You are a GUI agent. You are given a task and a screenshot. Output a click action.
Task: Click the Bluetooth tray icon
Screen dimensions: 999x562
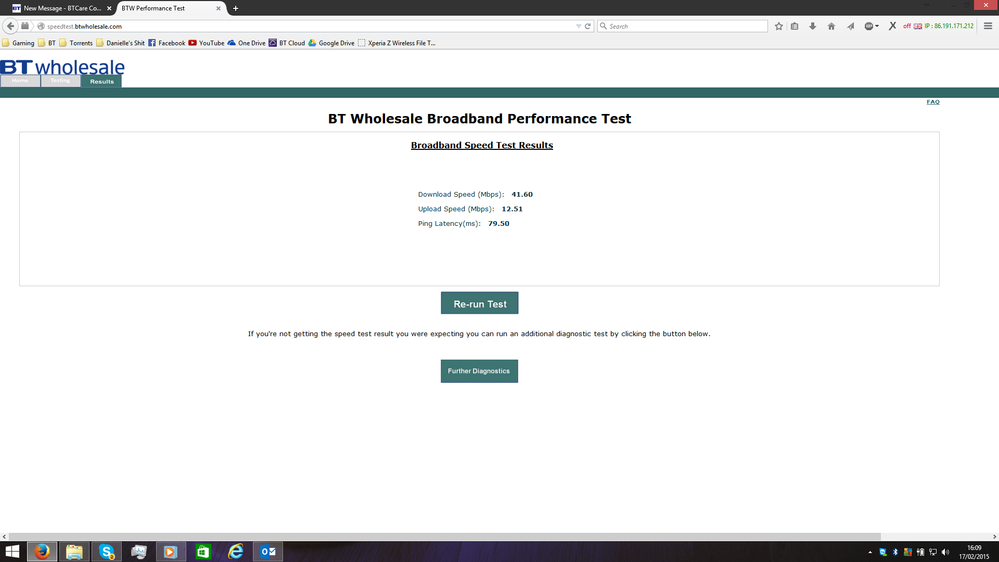[x=895, y=552]
